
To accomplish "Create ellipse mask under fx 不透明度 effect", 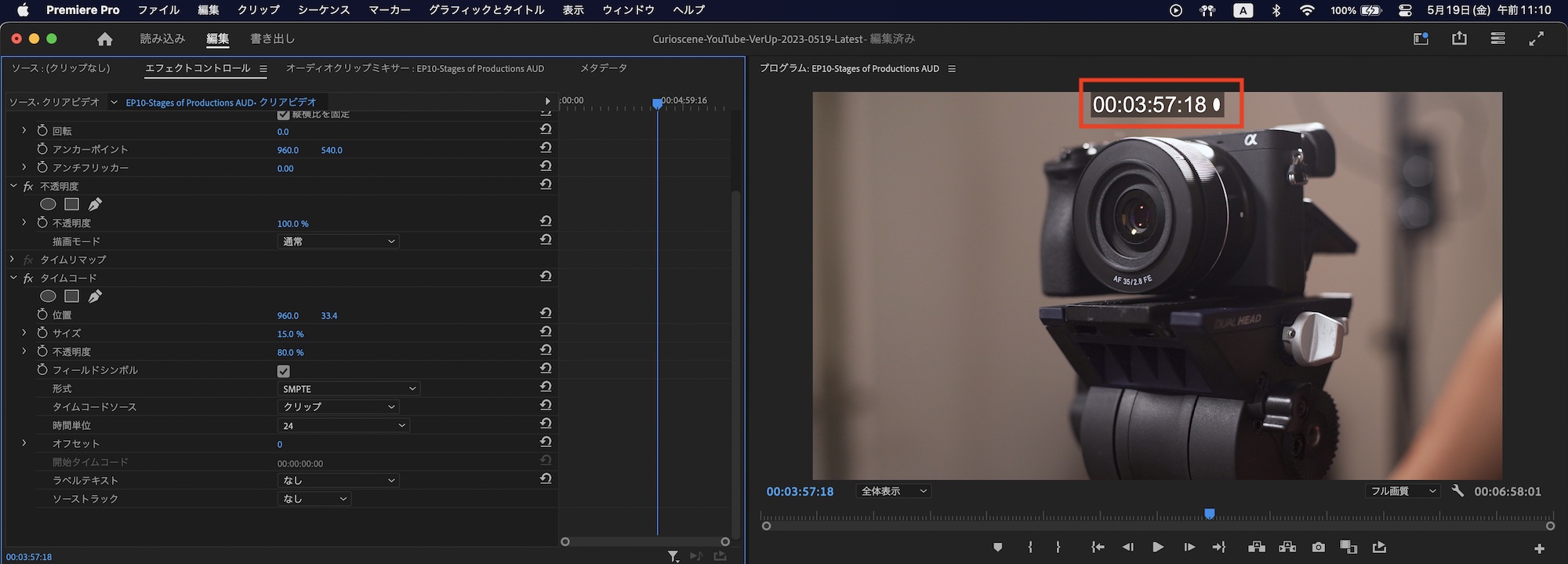I will [48, 204].
